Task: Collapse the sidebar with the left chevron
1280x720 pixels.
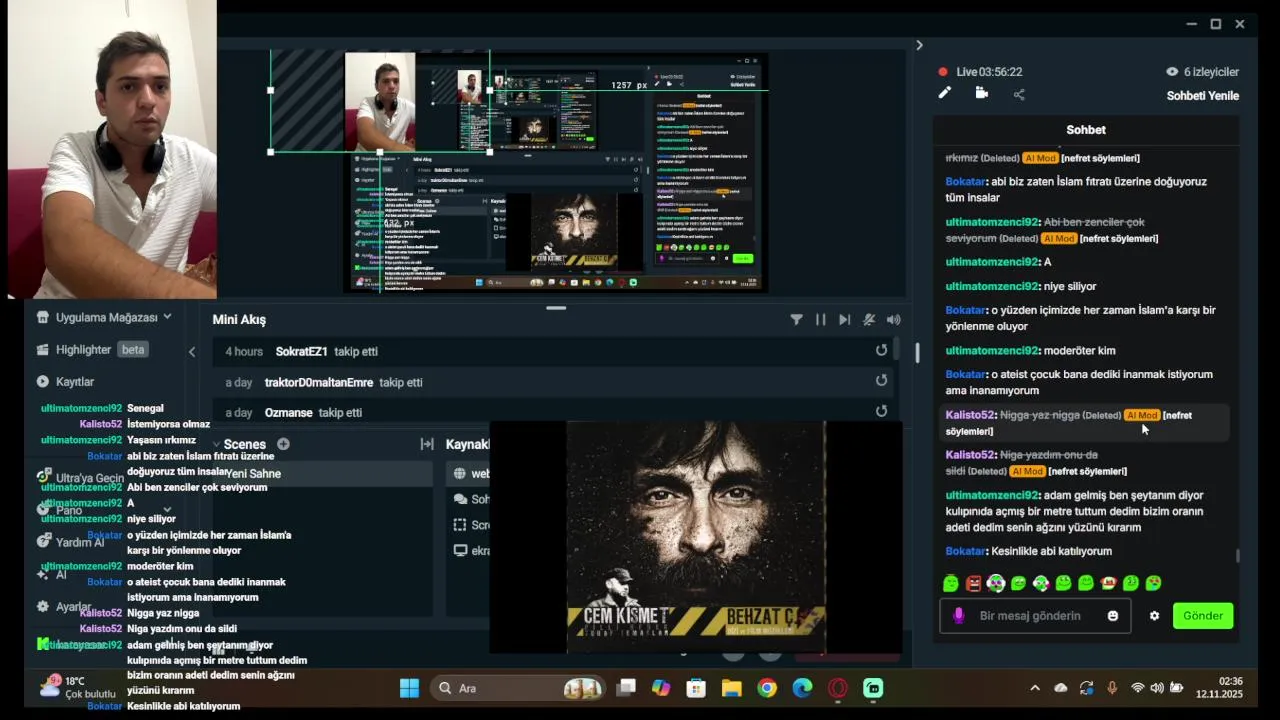Action: pyautogui.click(x=192, y=351)
